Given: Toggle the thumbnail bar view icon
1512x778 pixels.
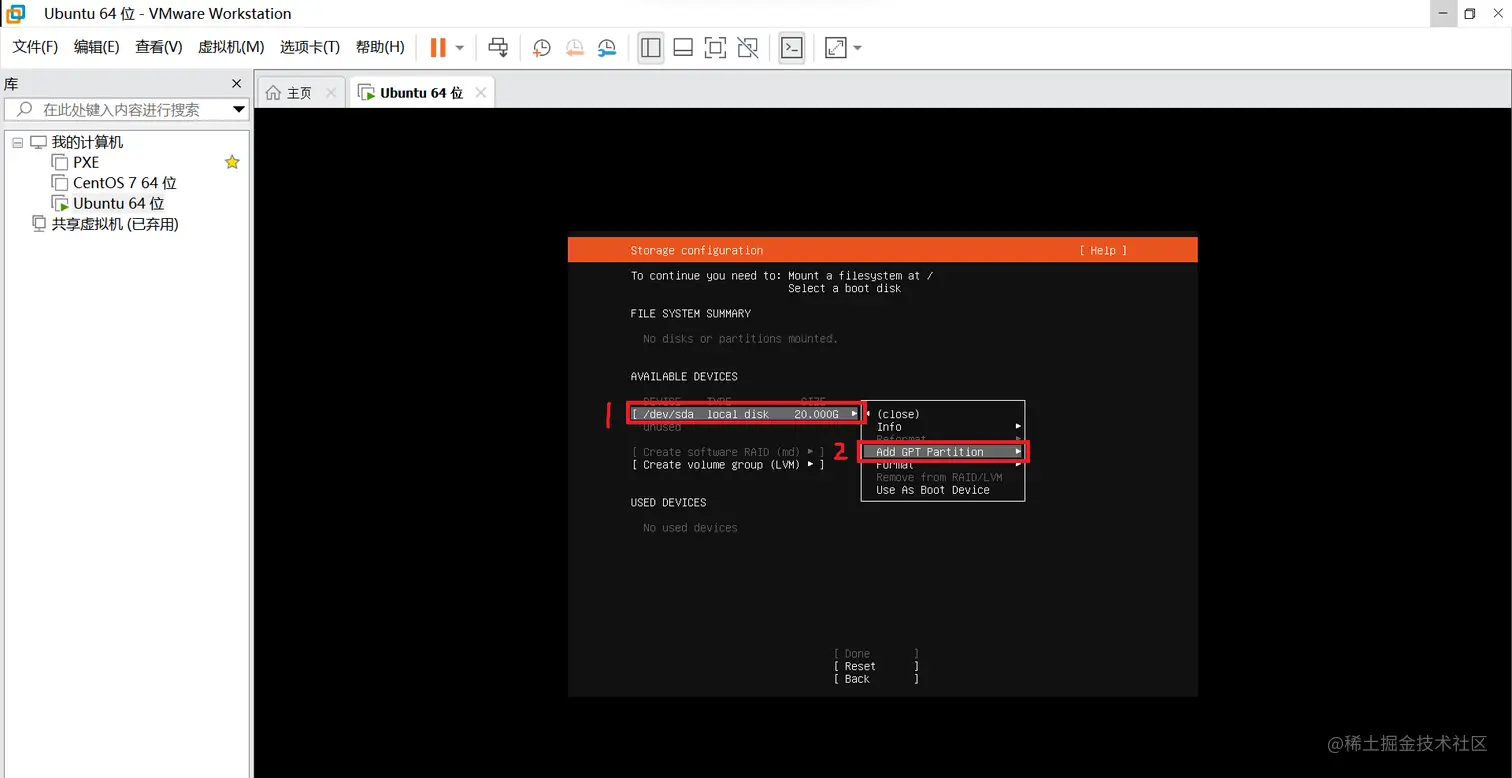Looking at the screenshot, I should point(683,47).
